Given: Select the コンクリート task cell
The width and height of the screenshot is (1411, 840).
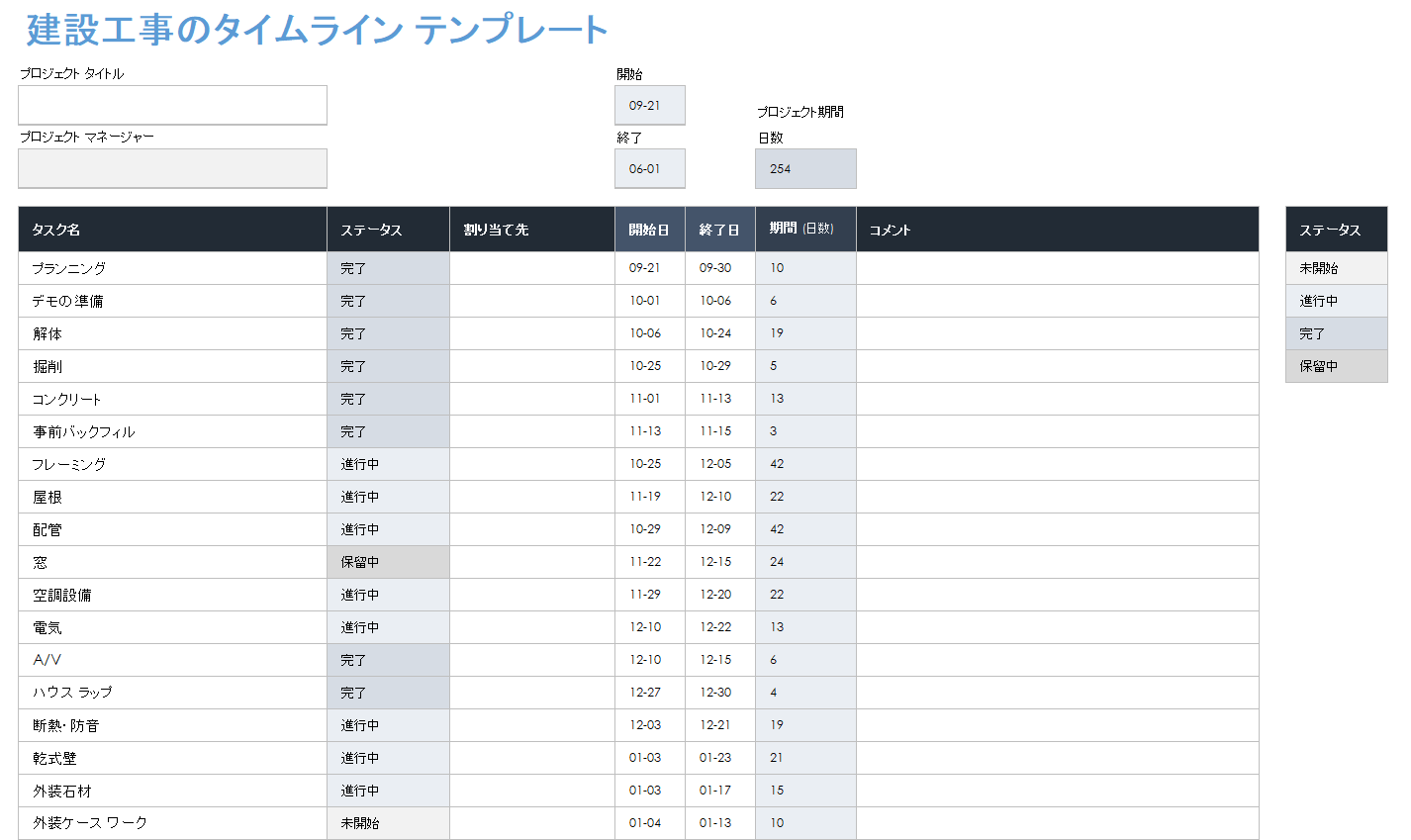Looking at the screenshot, I should coord(172,399).
